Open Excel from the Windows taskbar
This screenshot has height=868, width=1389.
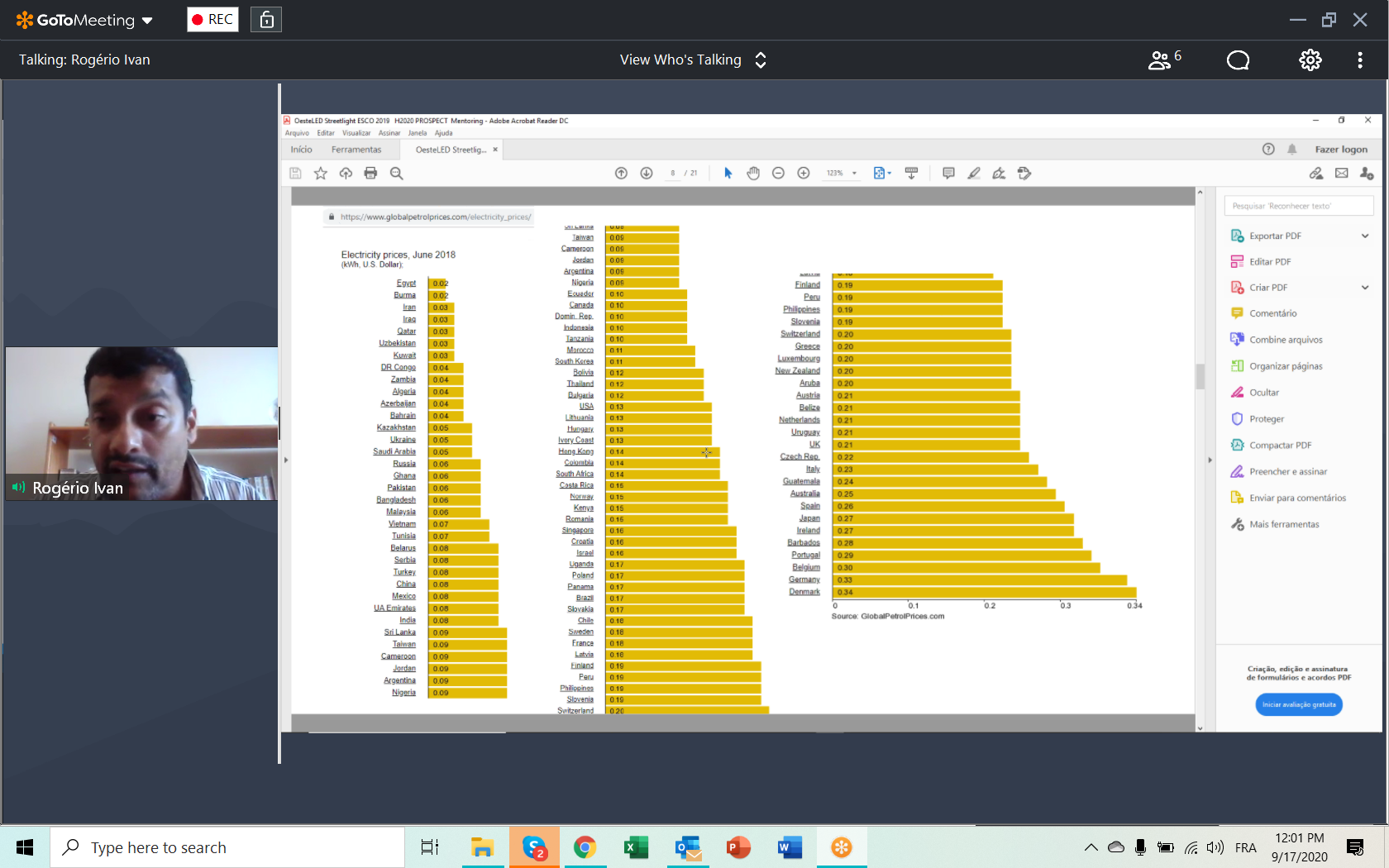point(636,847)
